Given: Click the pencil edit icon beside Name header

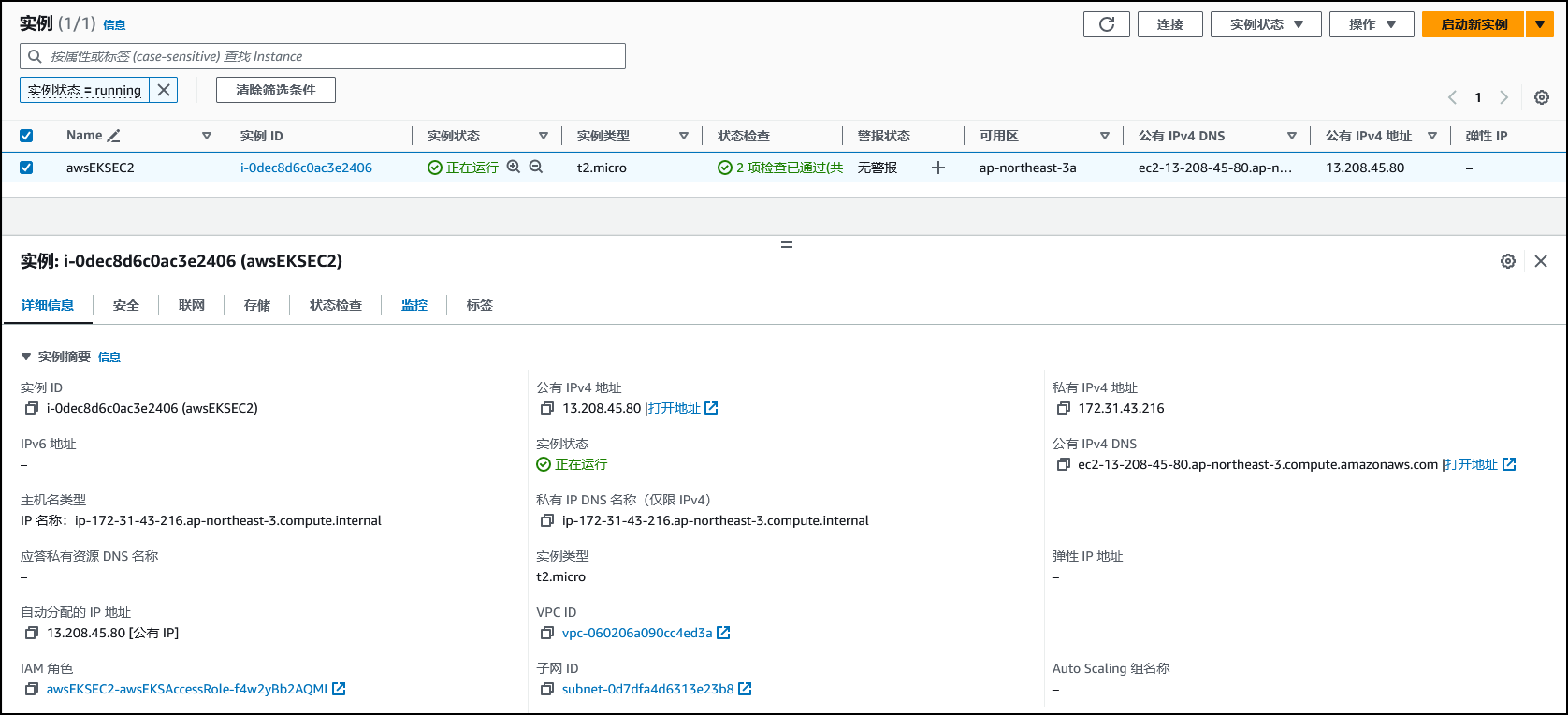Looking at the screenshot, I should [113, 136].
